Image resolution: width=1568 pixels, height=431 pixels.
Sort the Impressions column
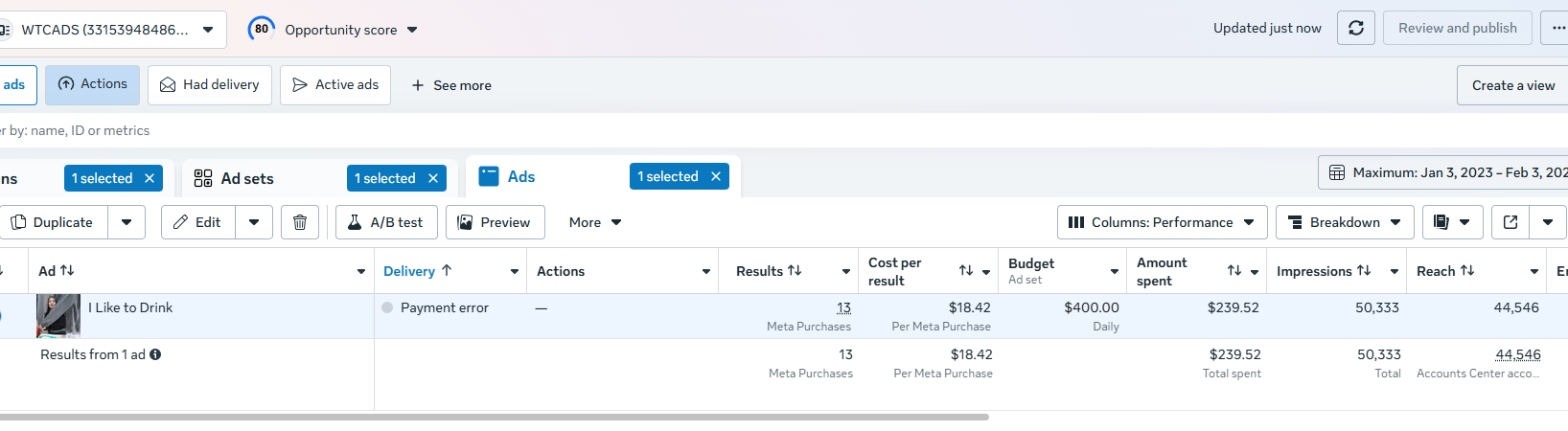1364,271
